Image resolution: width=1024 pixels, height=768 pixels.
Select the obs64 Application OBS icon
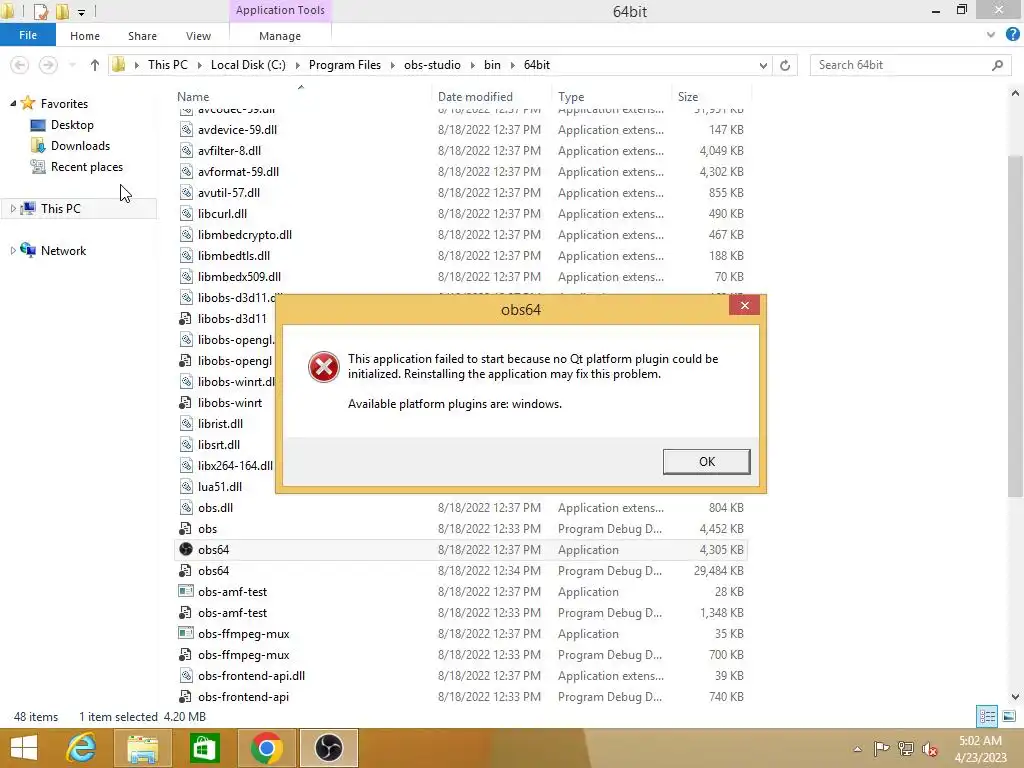click(x=186, y=549)
